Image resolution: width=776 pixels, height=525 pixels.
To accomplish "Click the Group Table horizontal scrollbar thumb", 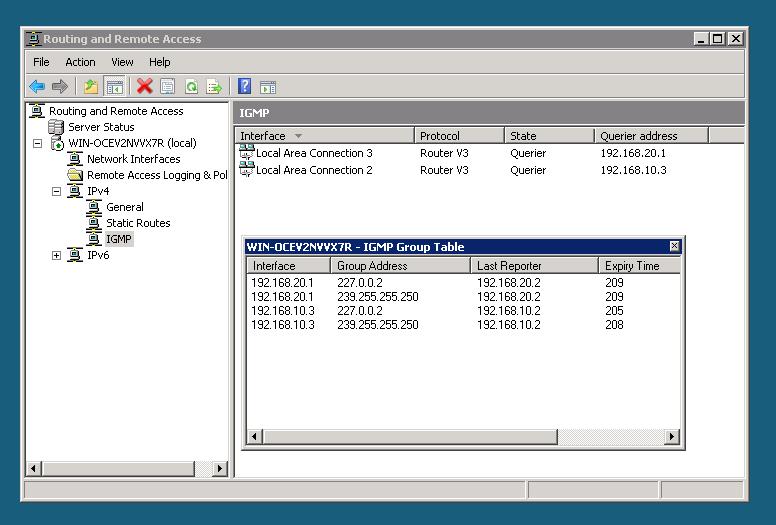I will [x=410, y=436].
